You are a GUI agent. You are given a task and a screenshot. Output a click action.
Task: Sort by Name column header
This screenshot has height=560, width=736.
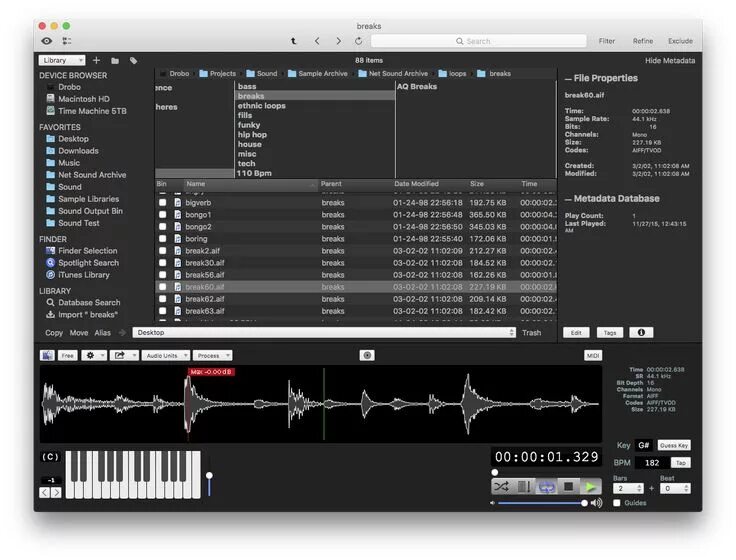click(250, 184)
